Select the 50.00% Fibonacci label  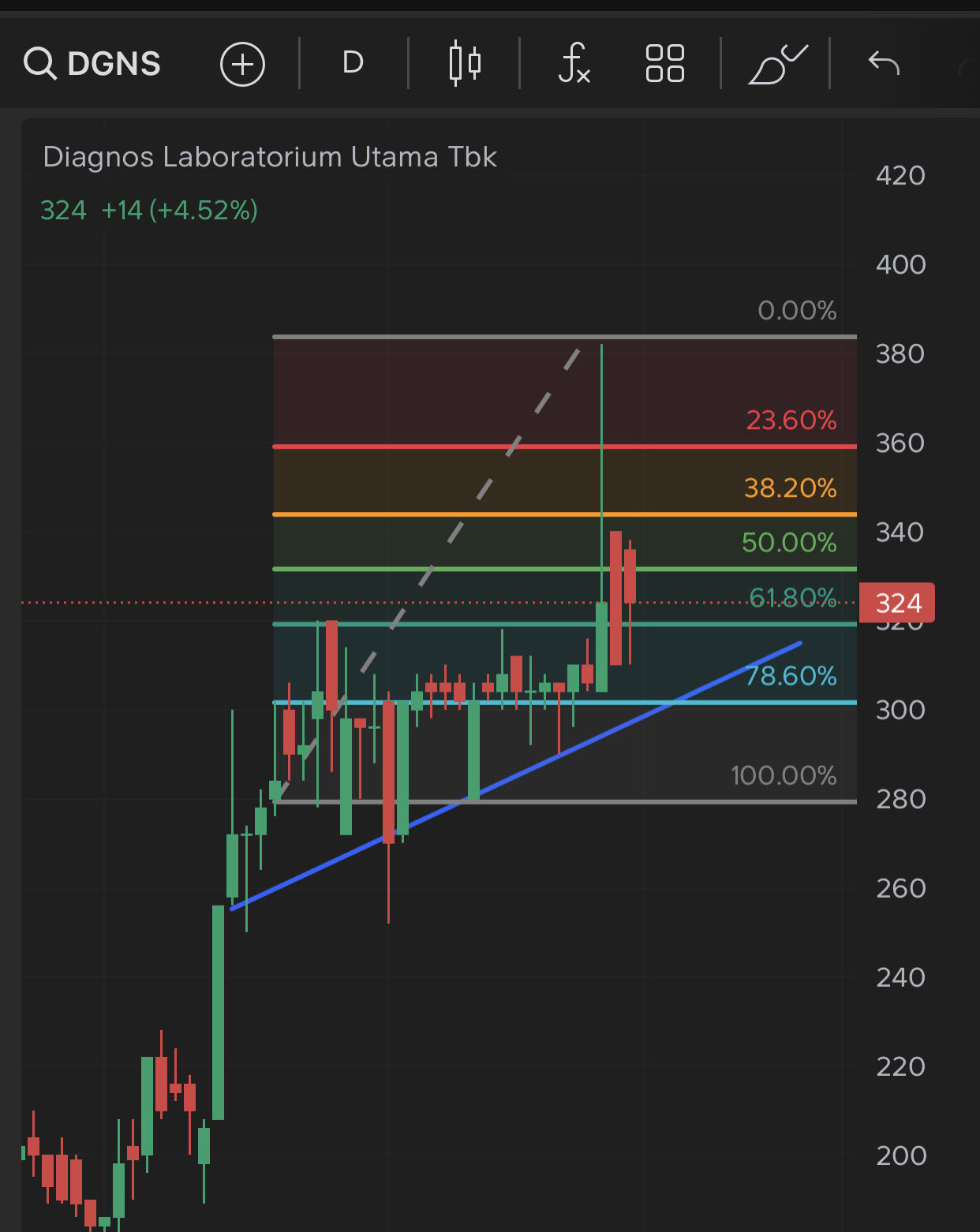pos(789,542)
